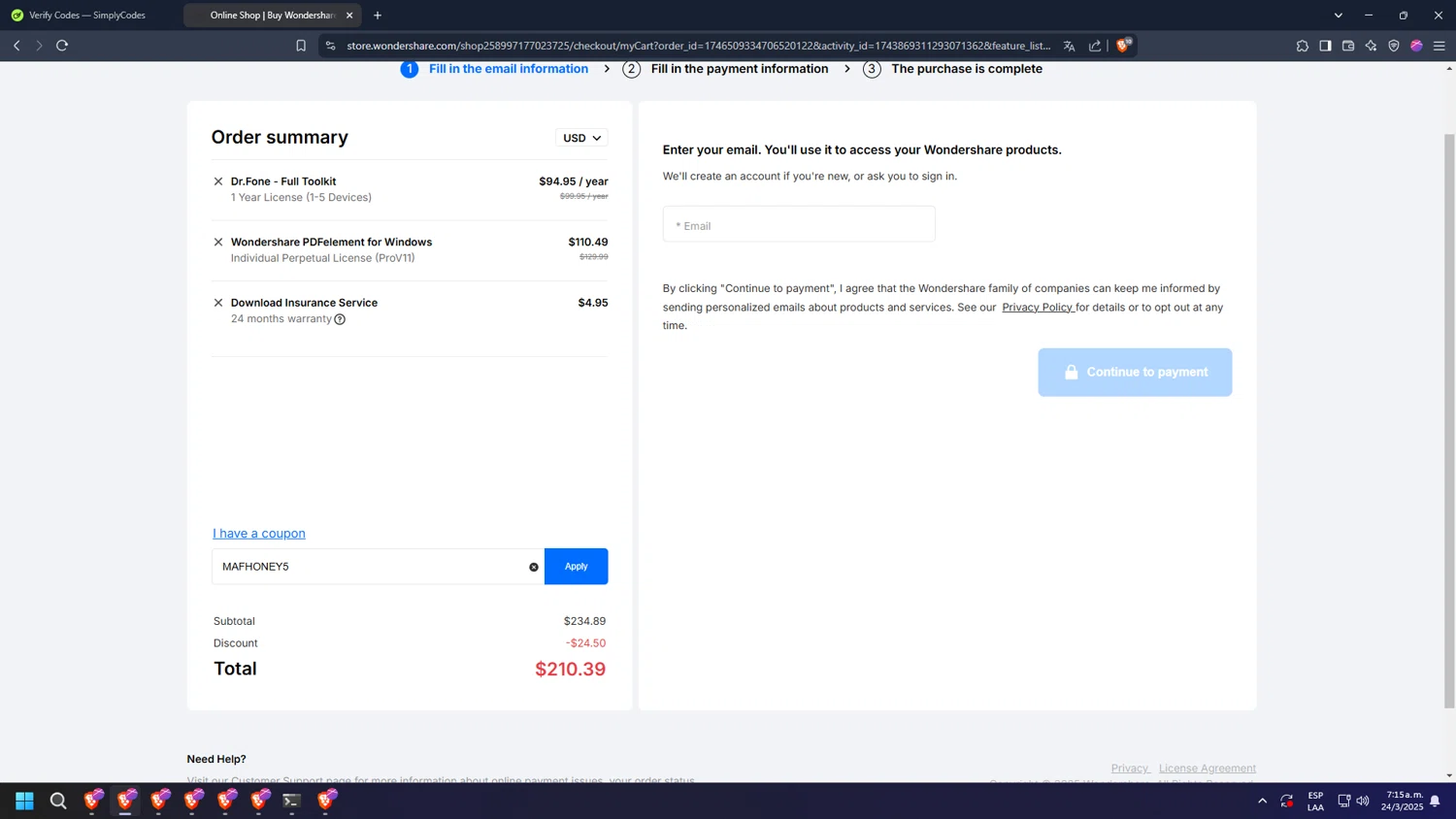Remove Dr.Fone - Full Toolkit from cart
This screenshot has width=1456, height=819.
pyautogui.click(x=218, y=181)
